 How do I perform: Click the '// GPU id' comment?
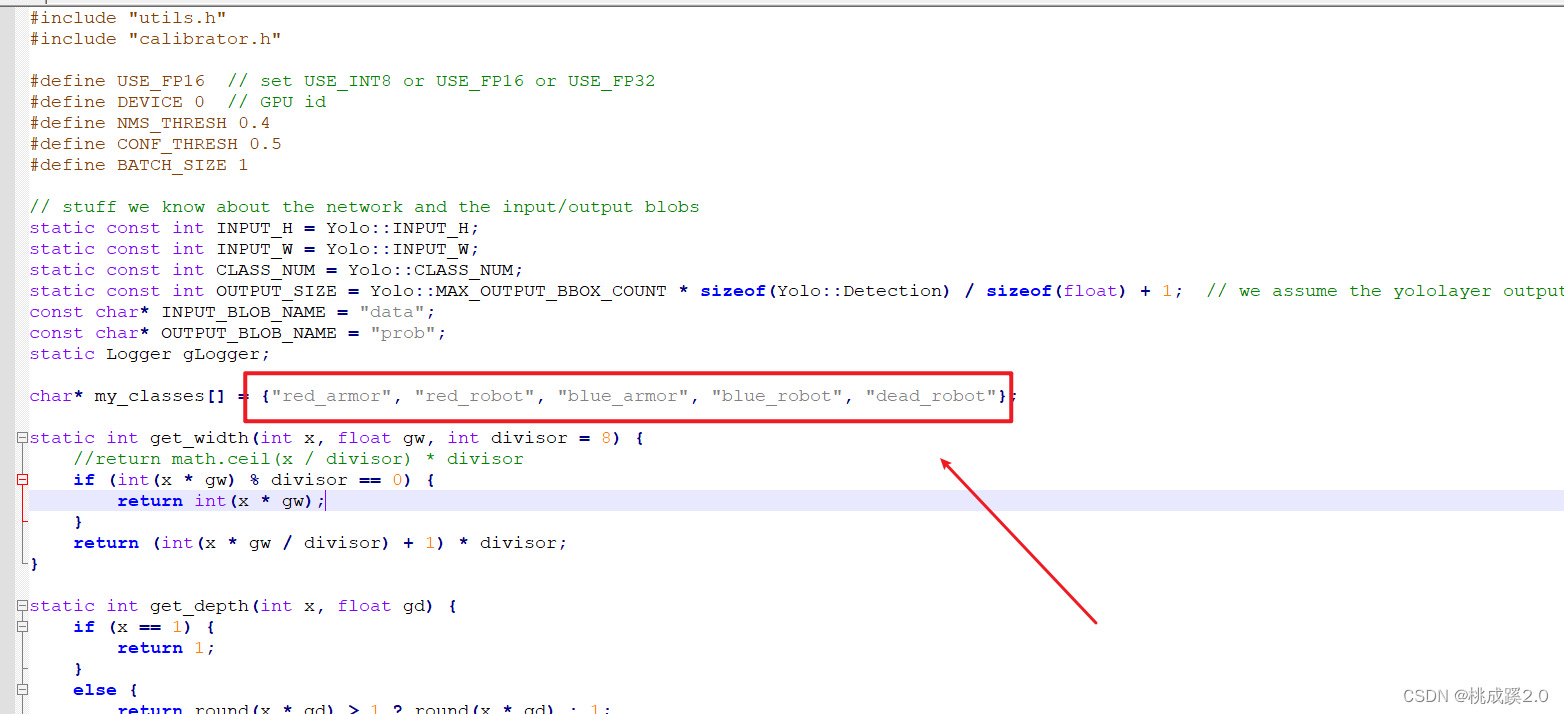pyautogui.click(x=277, y=102)
